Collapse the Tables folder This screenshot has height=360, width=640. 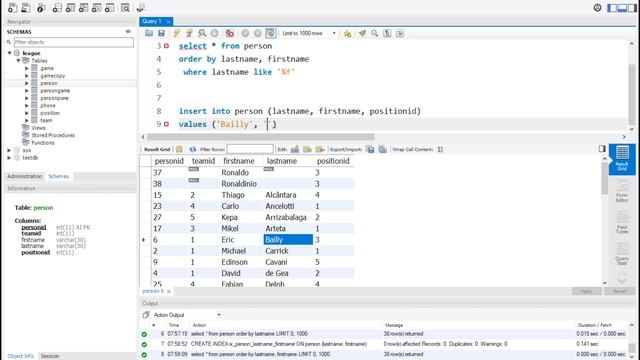18,60
